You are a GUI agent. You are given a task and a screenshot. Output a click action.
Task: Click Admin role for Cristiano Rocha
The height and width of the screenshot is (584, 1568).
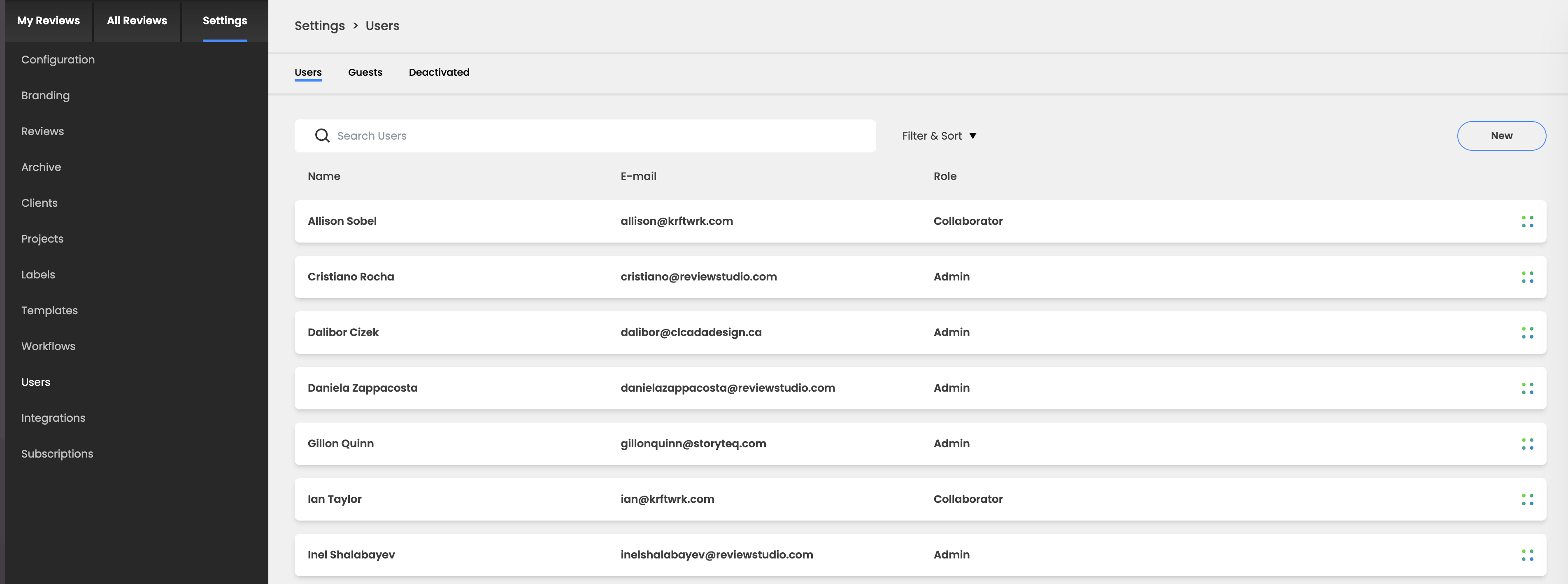coord(952,276)
